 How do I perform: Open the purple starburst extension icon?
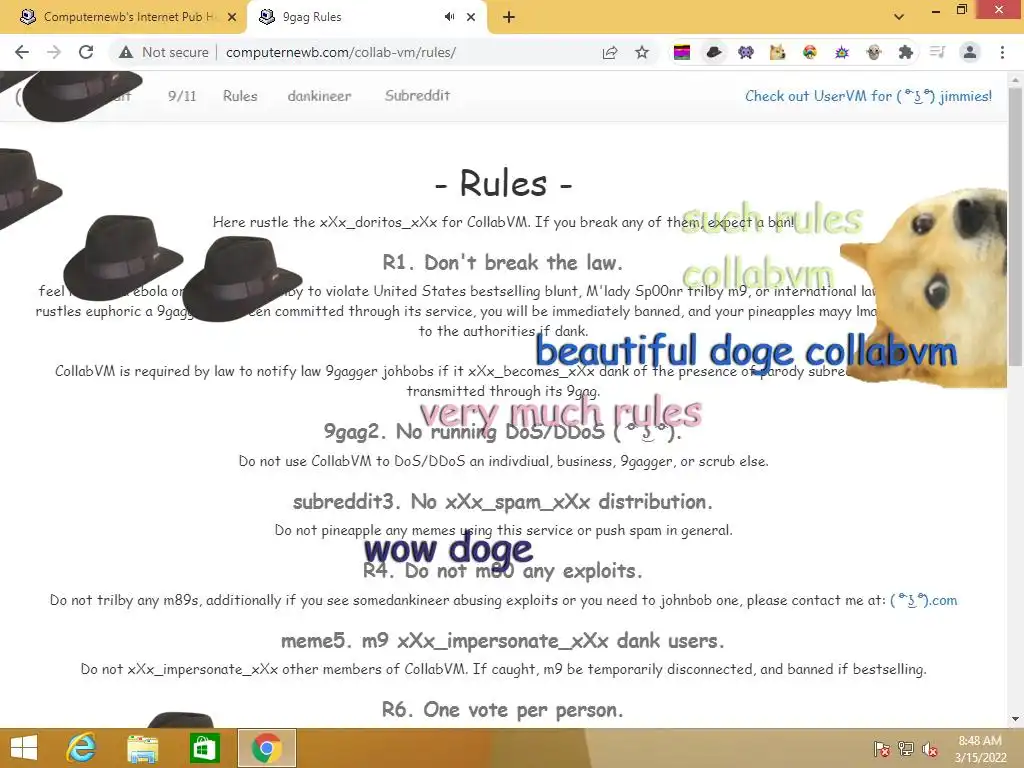click(842, 52)
